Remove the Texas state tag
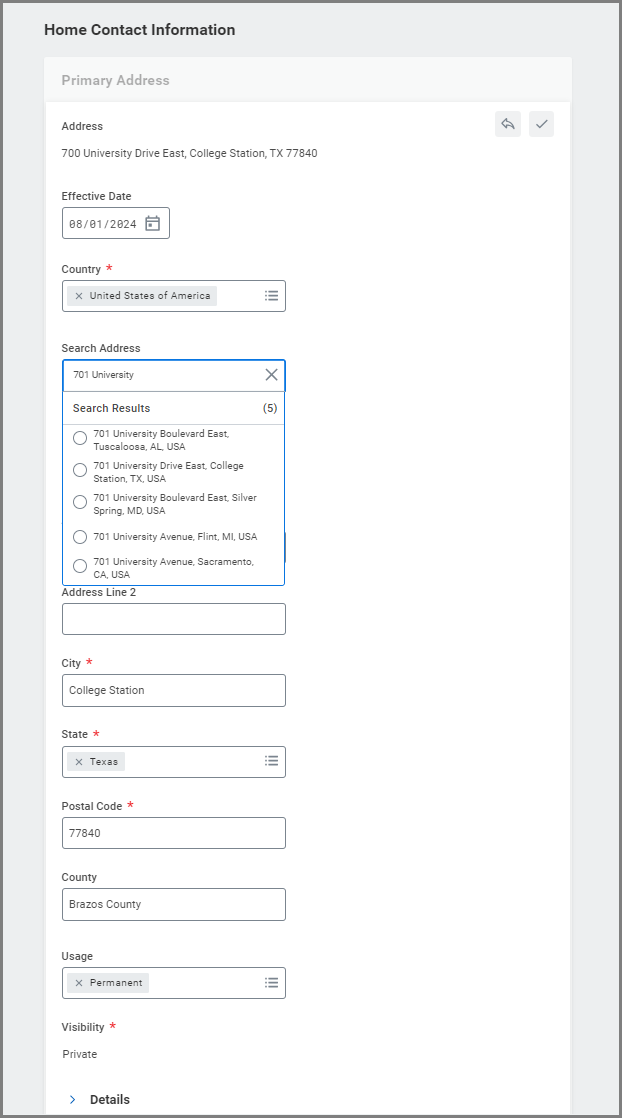 coord(79,762)
